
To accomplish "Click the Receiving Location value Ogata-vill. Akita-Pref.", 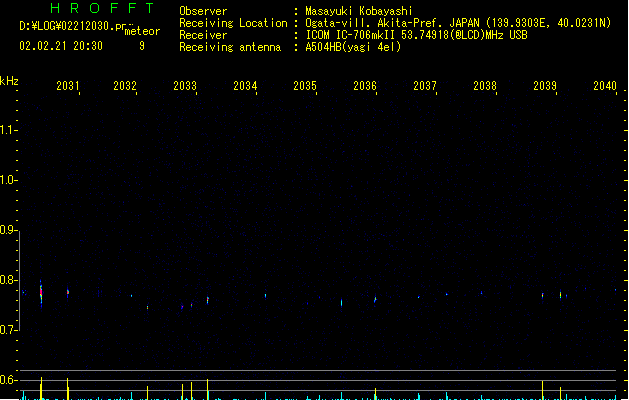I will [374, 23].
